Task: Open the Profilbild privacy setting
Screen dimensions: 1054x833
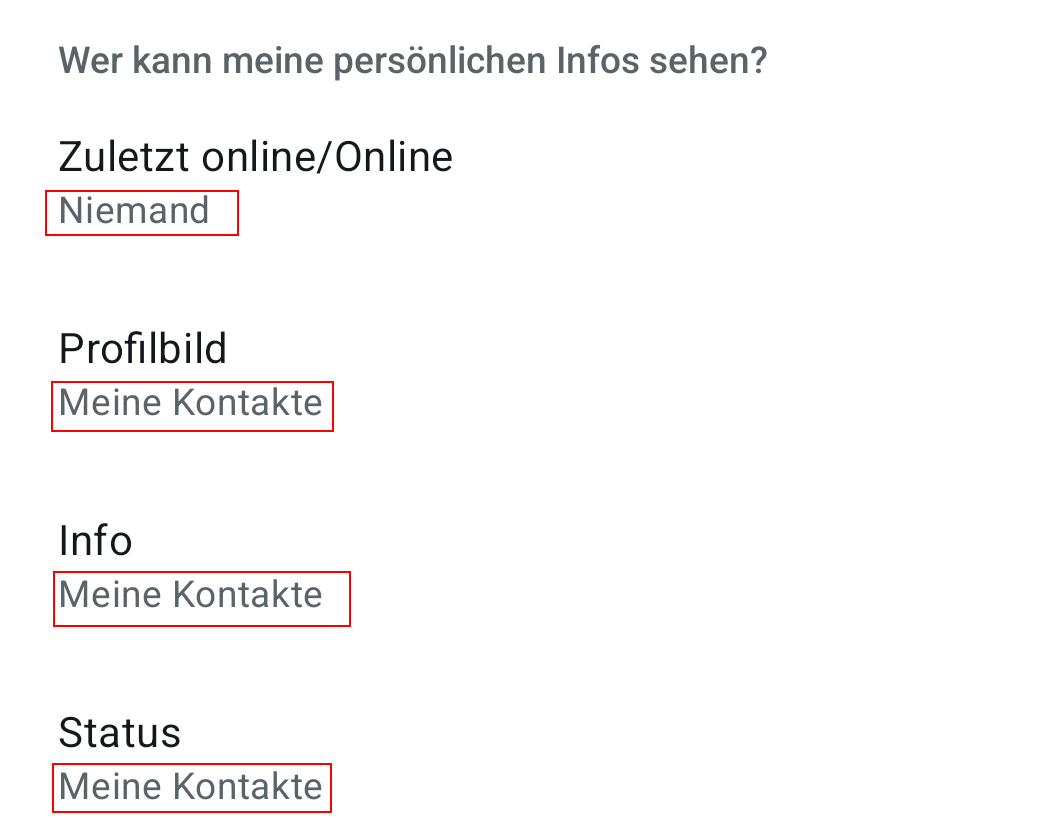Action: click(x=143, y=349)
